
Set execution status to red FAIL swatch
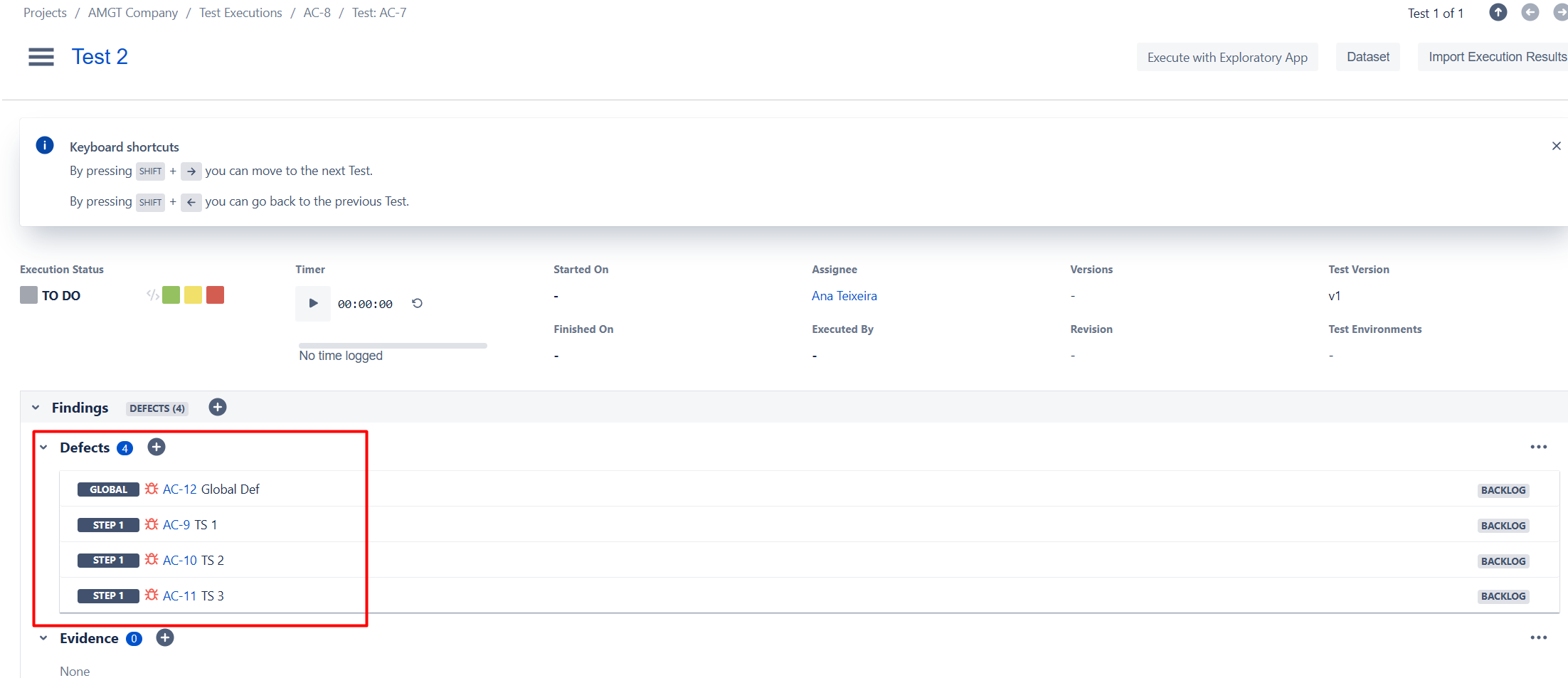215,295
